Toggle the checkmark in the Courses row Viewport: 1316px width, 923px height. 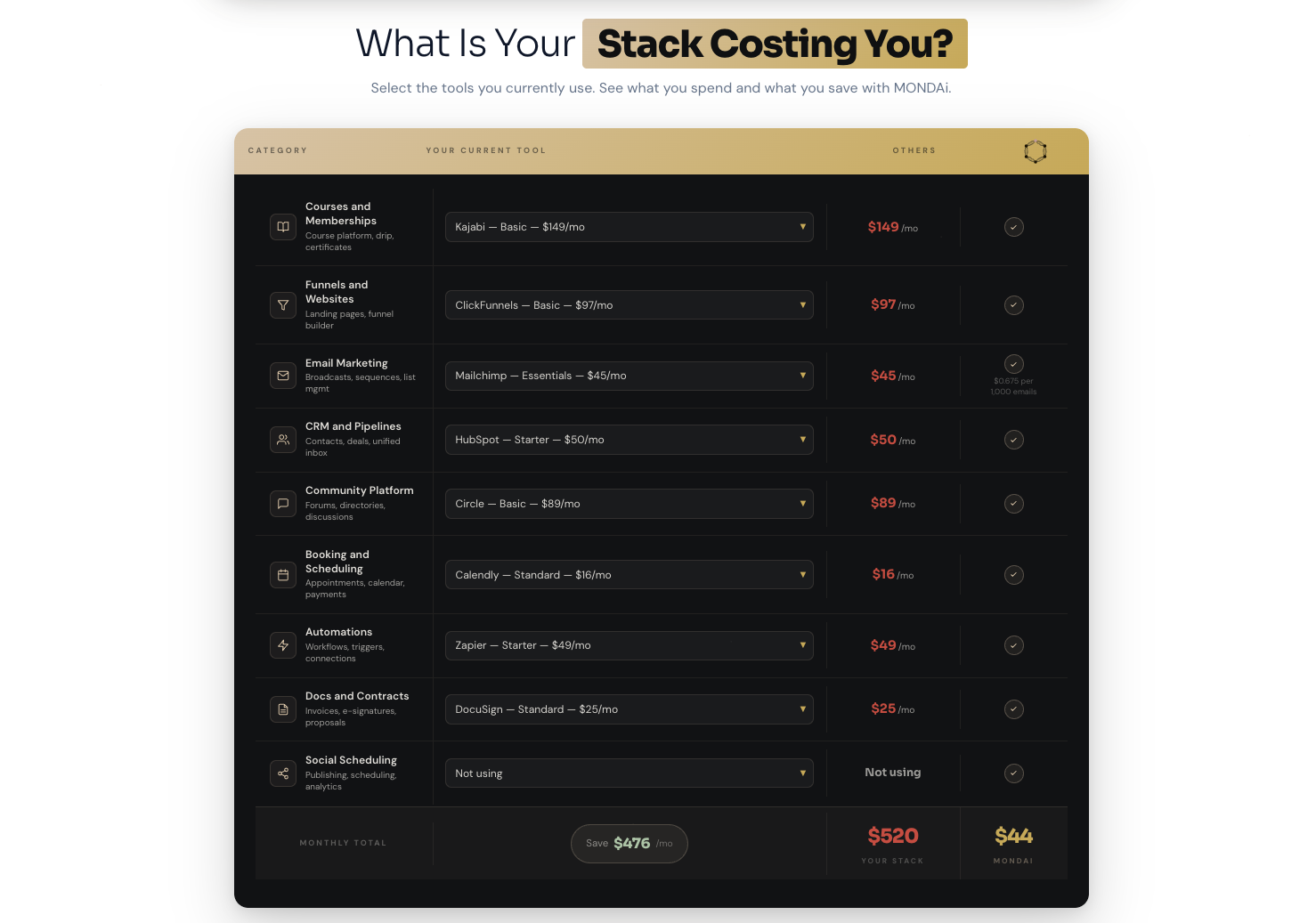click(x=1013, y=227)
